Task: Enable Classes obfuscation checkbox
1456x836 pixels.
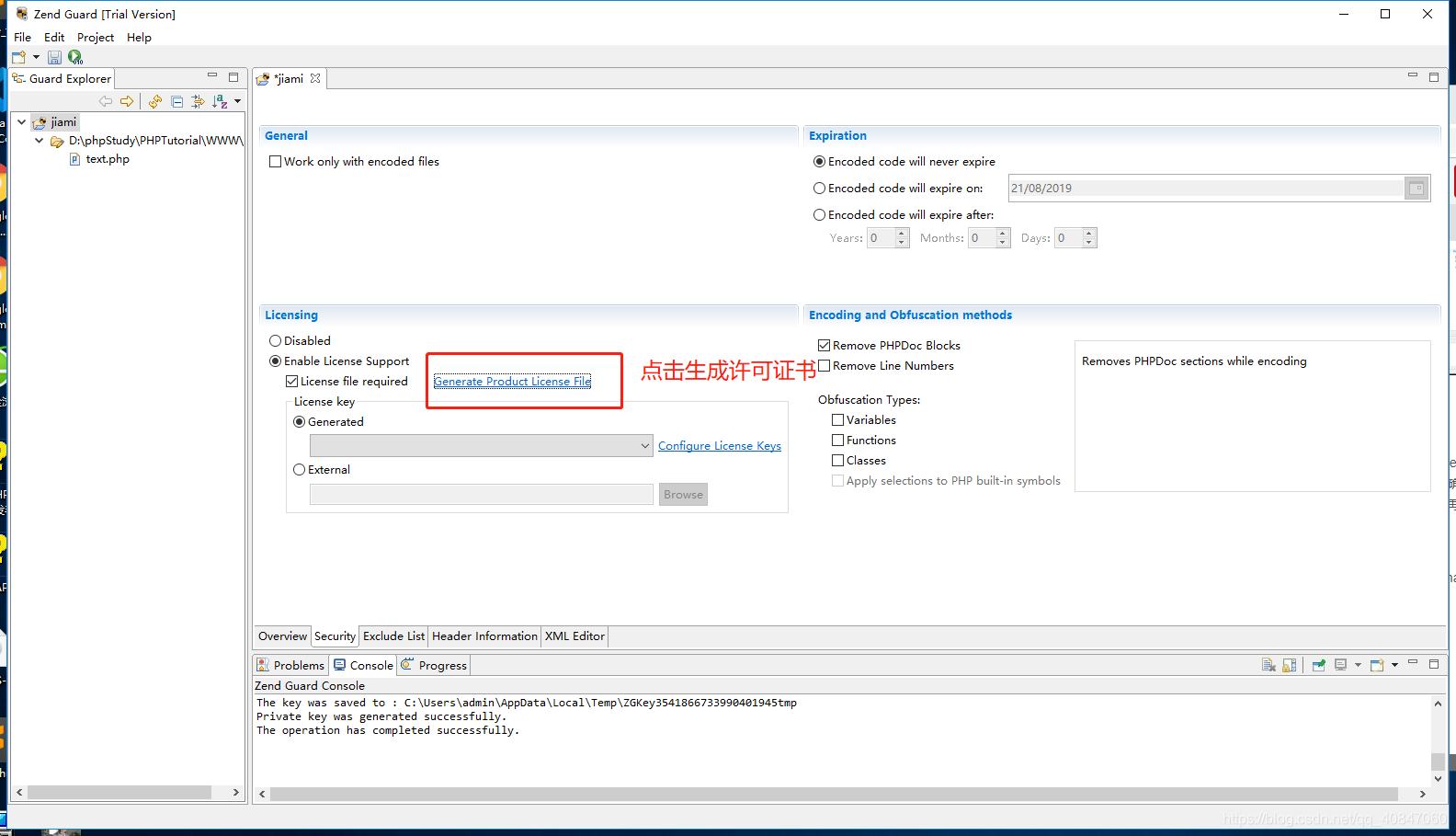Action: click(837, 461)
